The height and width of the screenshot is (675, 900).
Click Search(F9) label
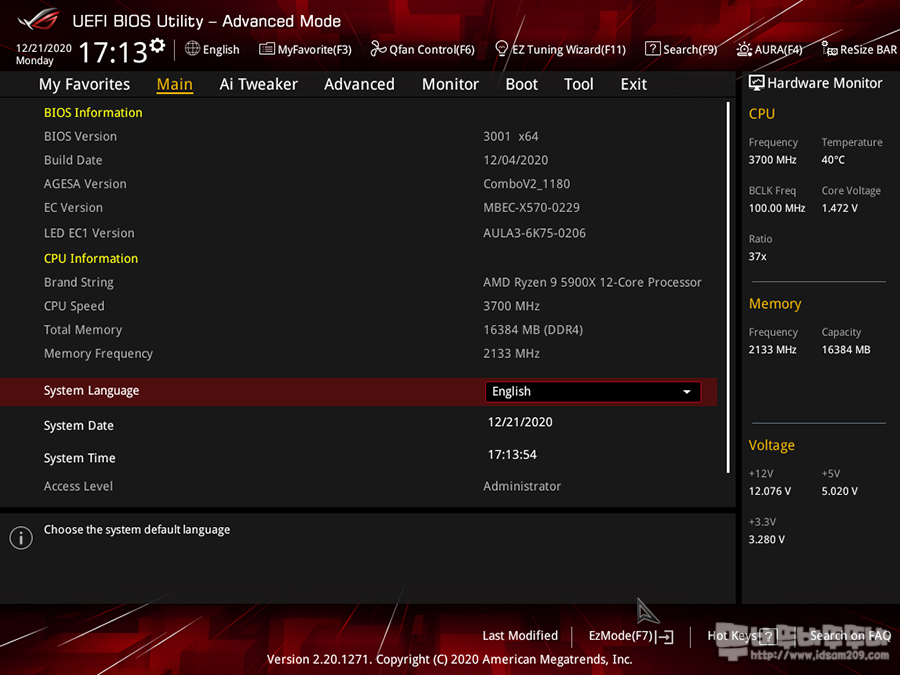(690, 50)
